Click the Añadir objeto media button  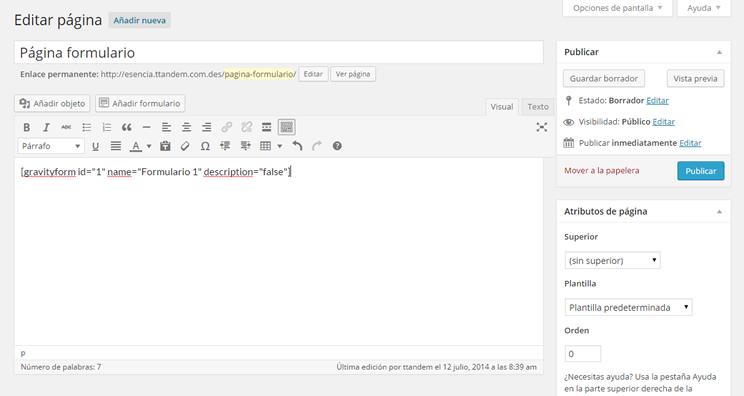[x=52, y=103]
